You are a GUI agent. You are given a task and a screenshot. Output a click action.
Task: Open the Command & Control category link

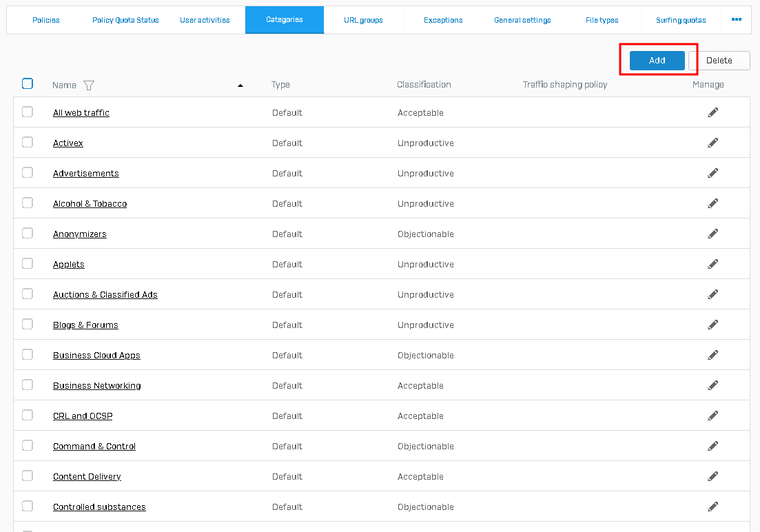tap(94, 446)
